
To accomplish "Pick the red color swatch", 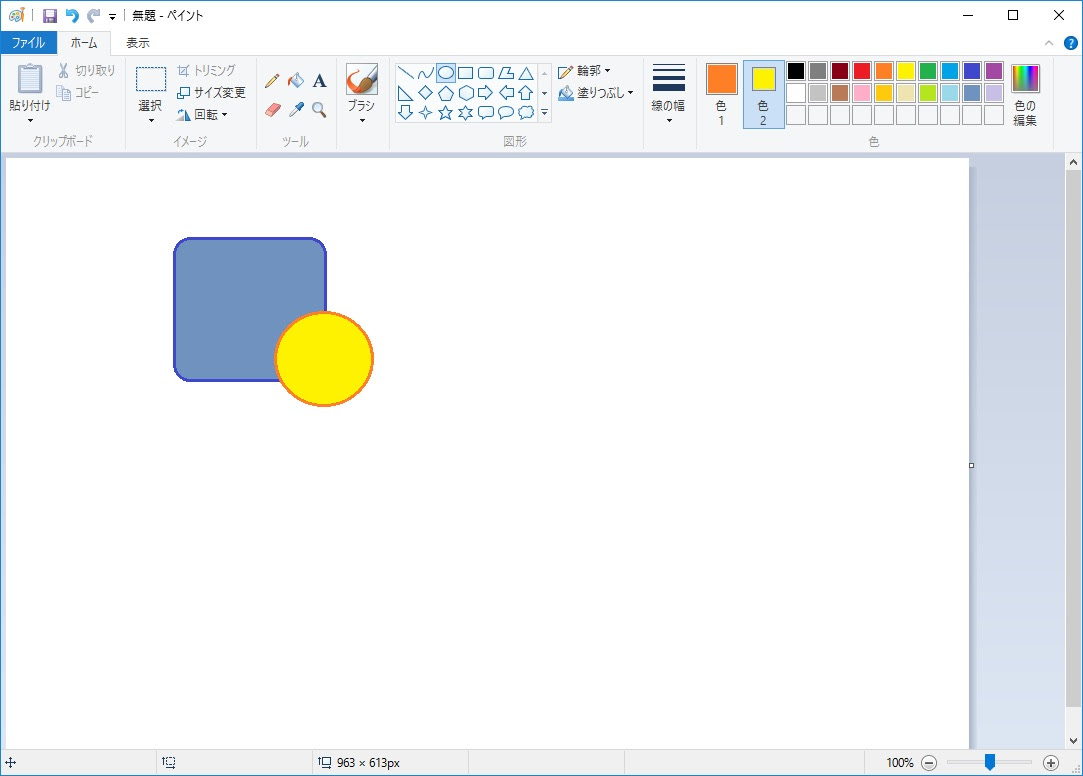I will tap(862, 70).
